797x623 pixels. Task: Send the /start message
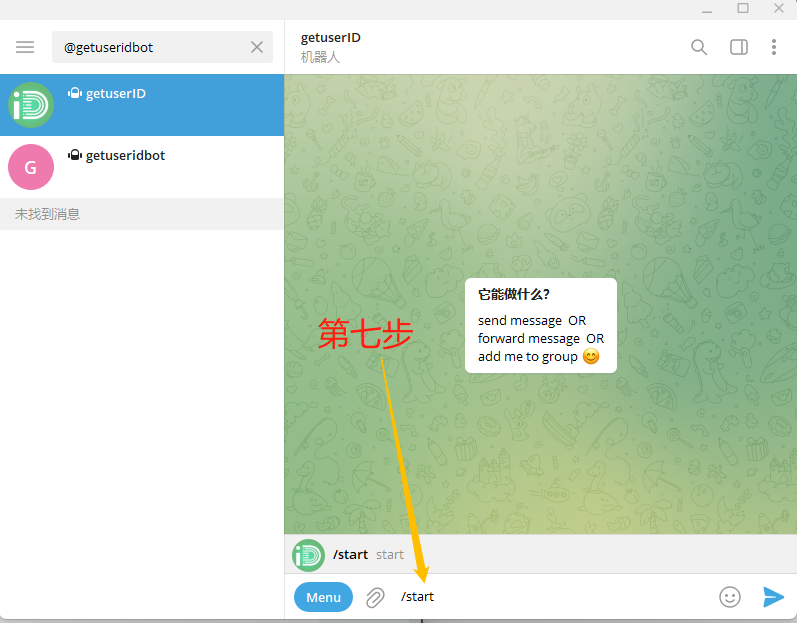click(773, 597)
